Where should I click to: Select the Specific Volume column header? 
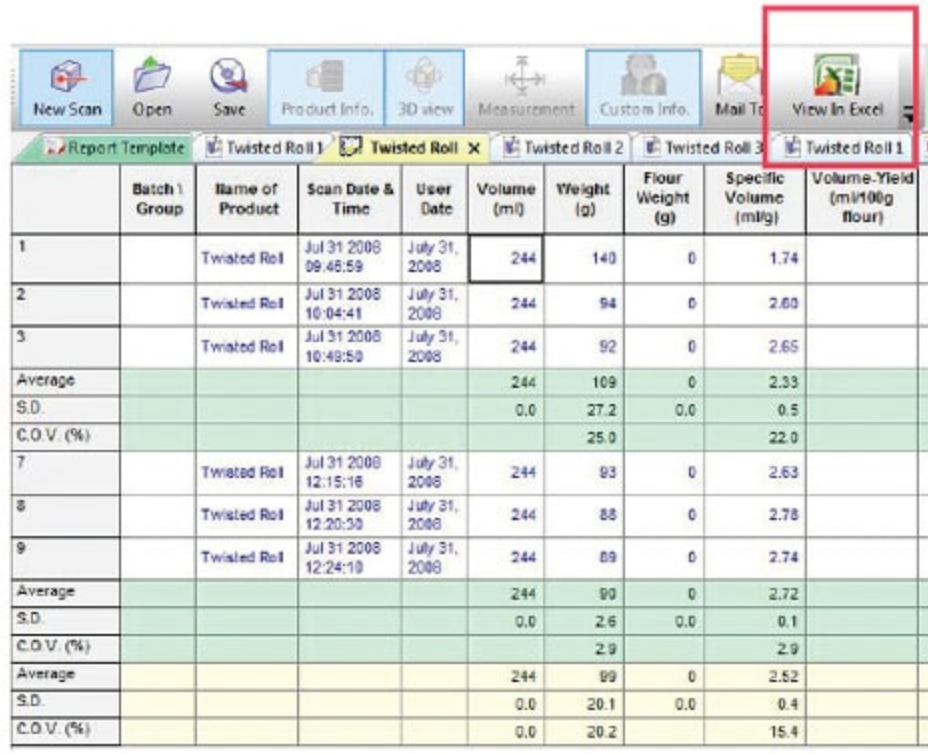tap(754, 198)
